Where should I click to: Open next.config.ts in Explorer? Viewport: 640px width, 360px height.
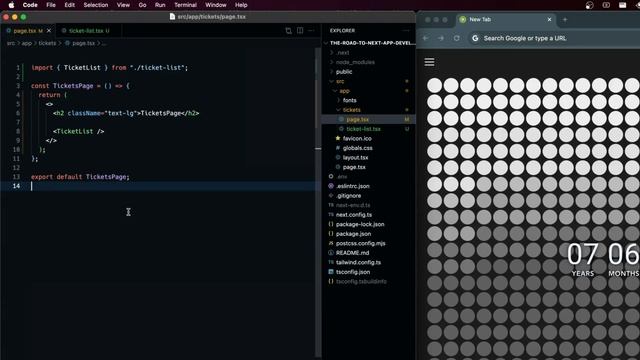(x=369, y=214)
